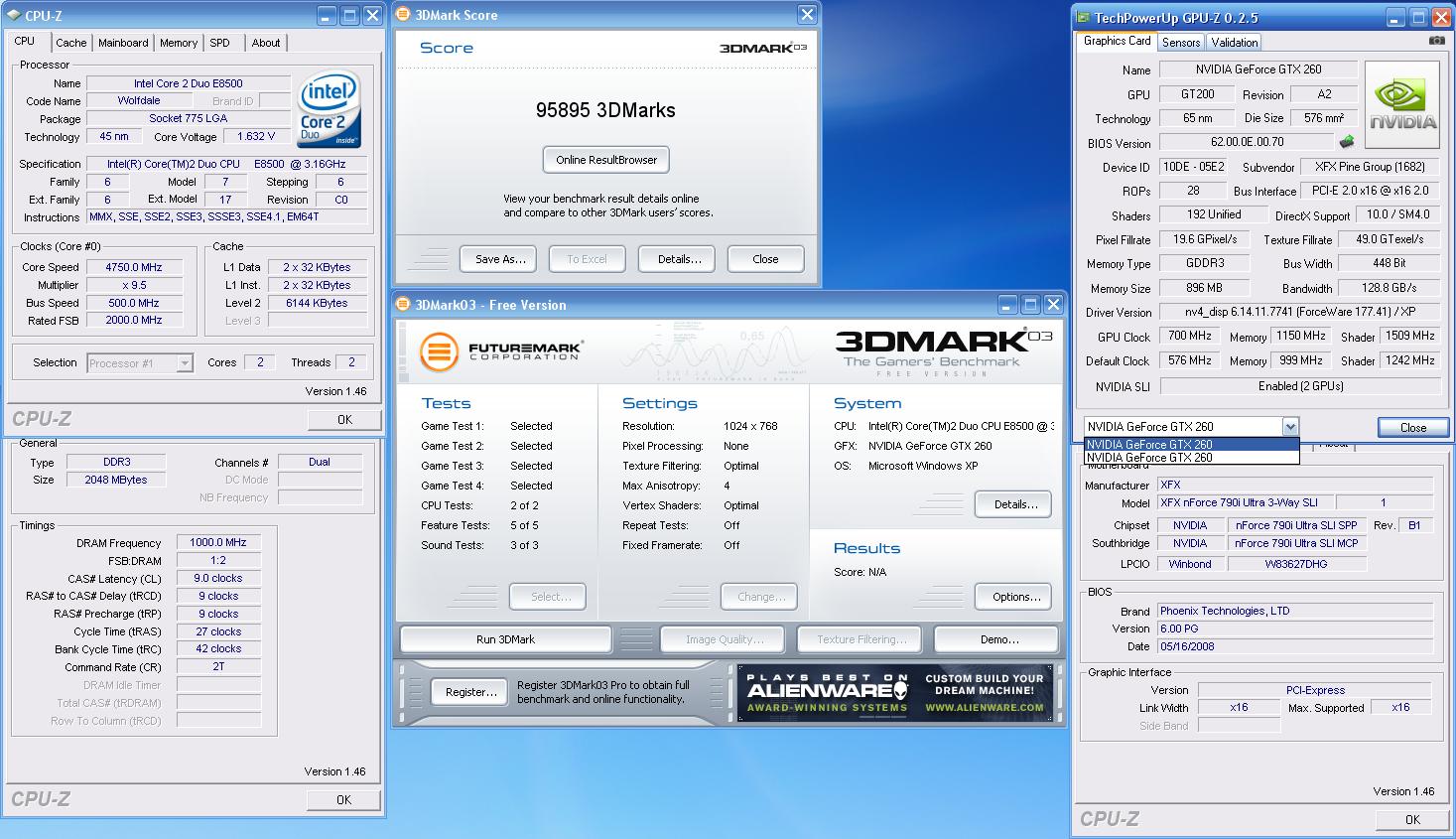Click Close in the 3DMark Score window
The height and width of the screenshot is (839, 1456).
pyautogui.click(x=765, y=259)
